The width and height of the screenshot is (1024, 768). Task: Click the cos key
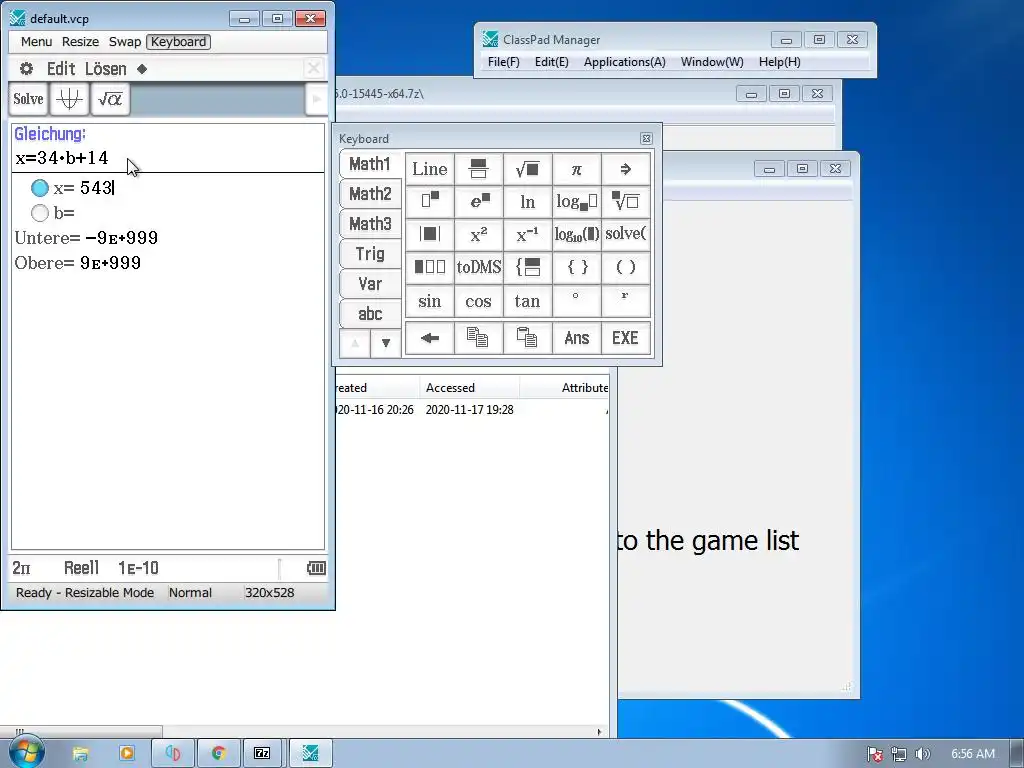479,301
